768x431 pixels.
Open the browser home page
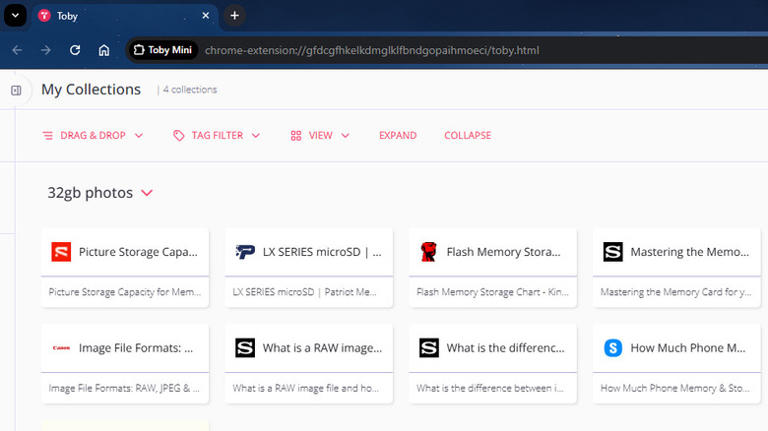(104, 50)
